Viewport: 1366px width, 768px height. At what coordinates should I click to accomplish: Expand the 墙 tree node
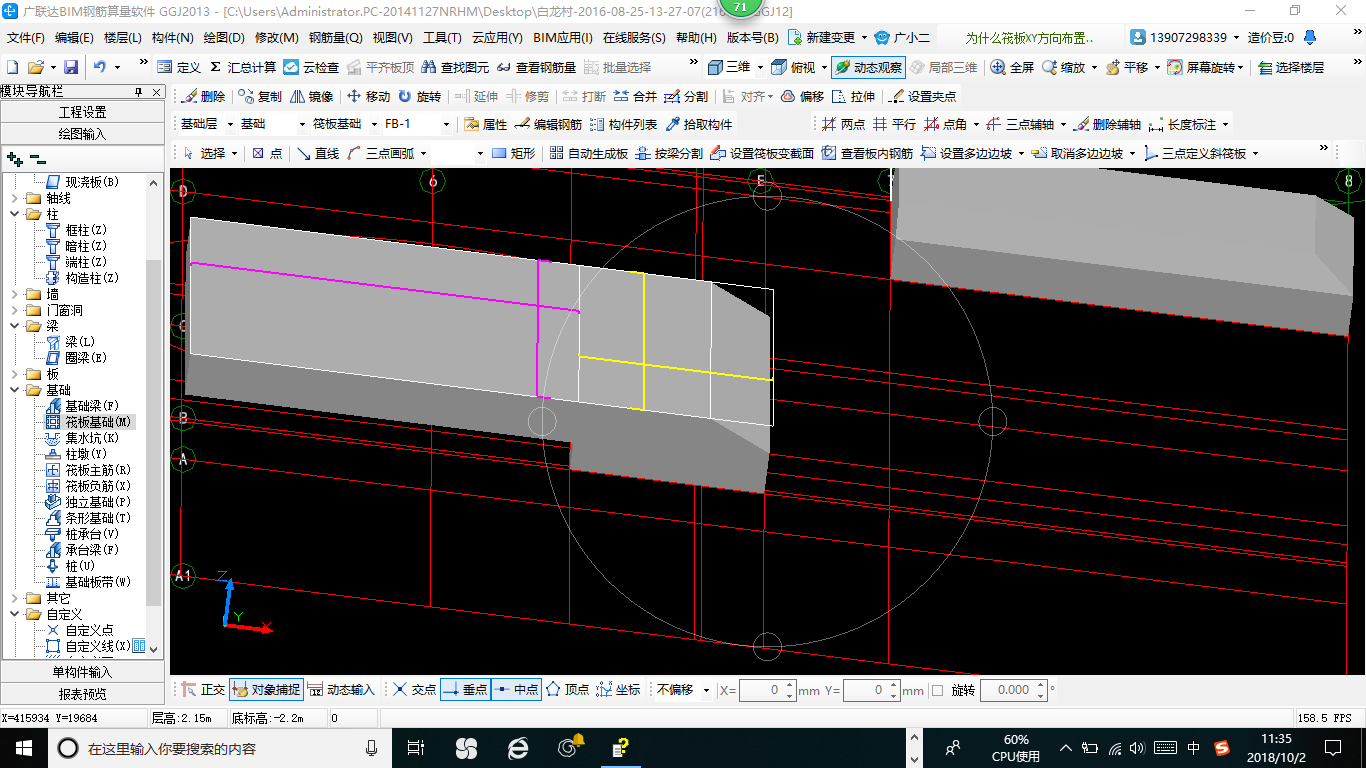coord(15,294)
